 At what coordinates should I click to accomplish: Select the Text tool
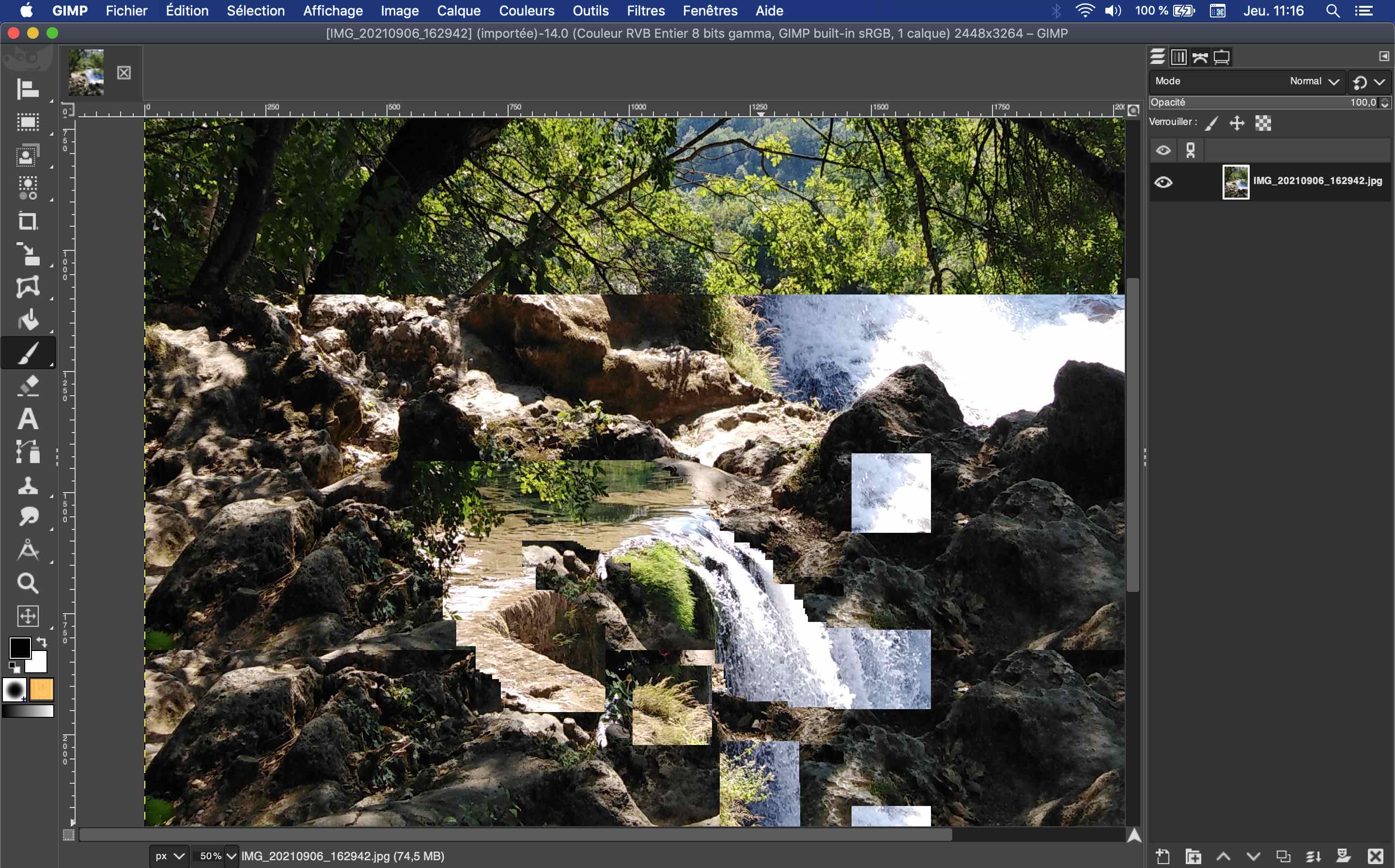tap(28, 419)
